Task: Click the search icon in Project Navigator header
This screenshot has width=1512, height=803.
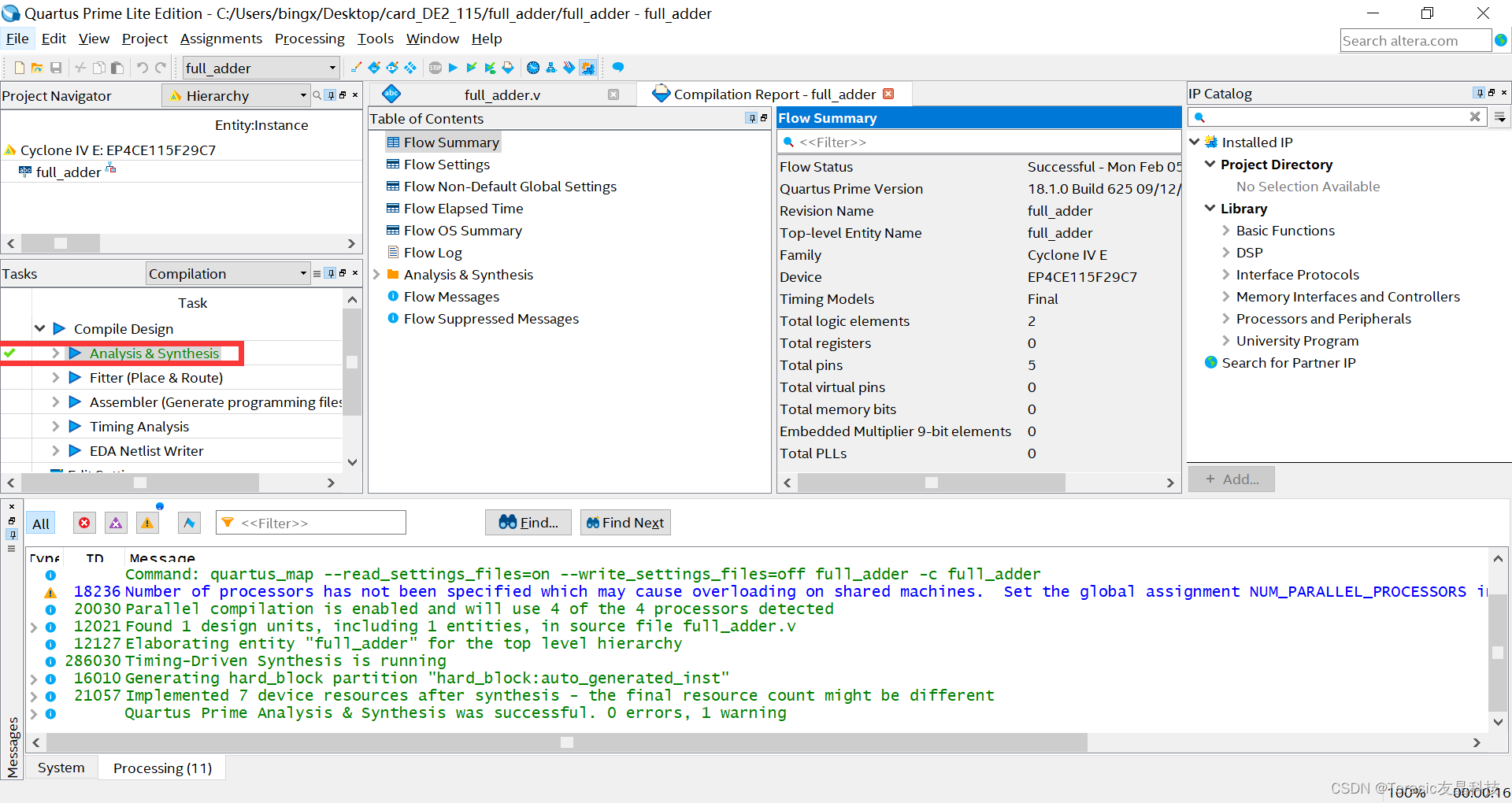Action: click(x=317, y=95)
